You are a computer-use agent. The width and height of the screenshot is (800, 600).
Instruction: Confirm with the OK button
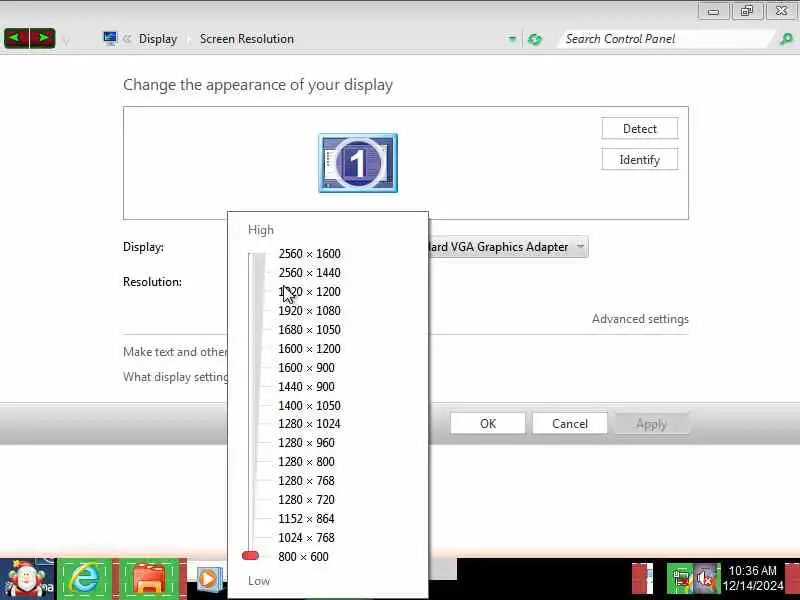tap(488, 423)
